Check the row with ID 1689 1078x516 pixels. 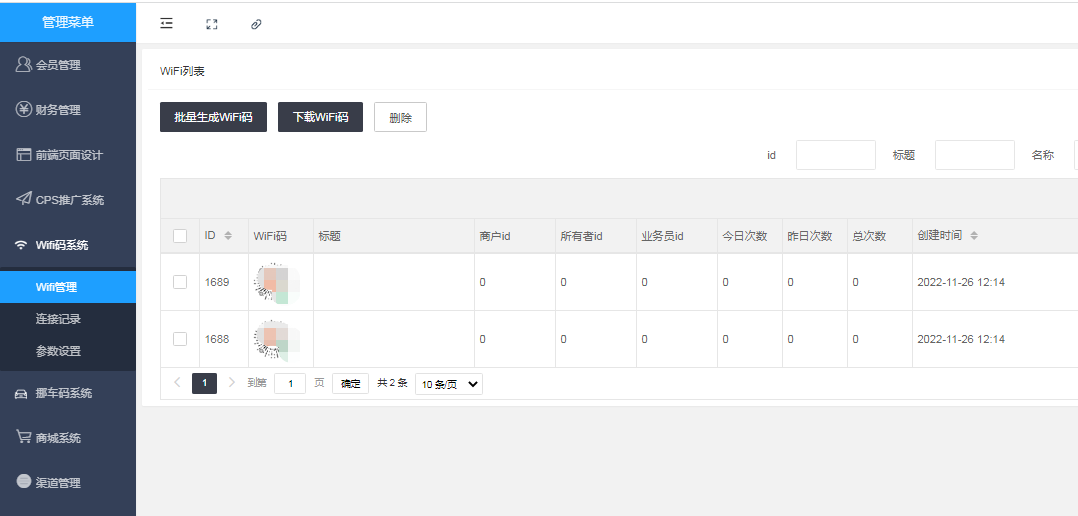tap(180, 282)
